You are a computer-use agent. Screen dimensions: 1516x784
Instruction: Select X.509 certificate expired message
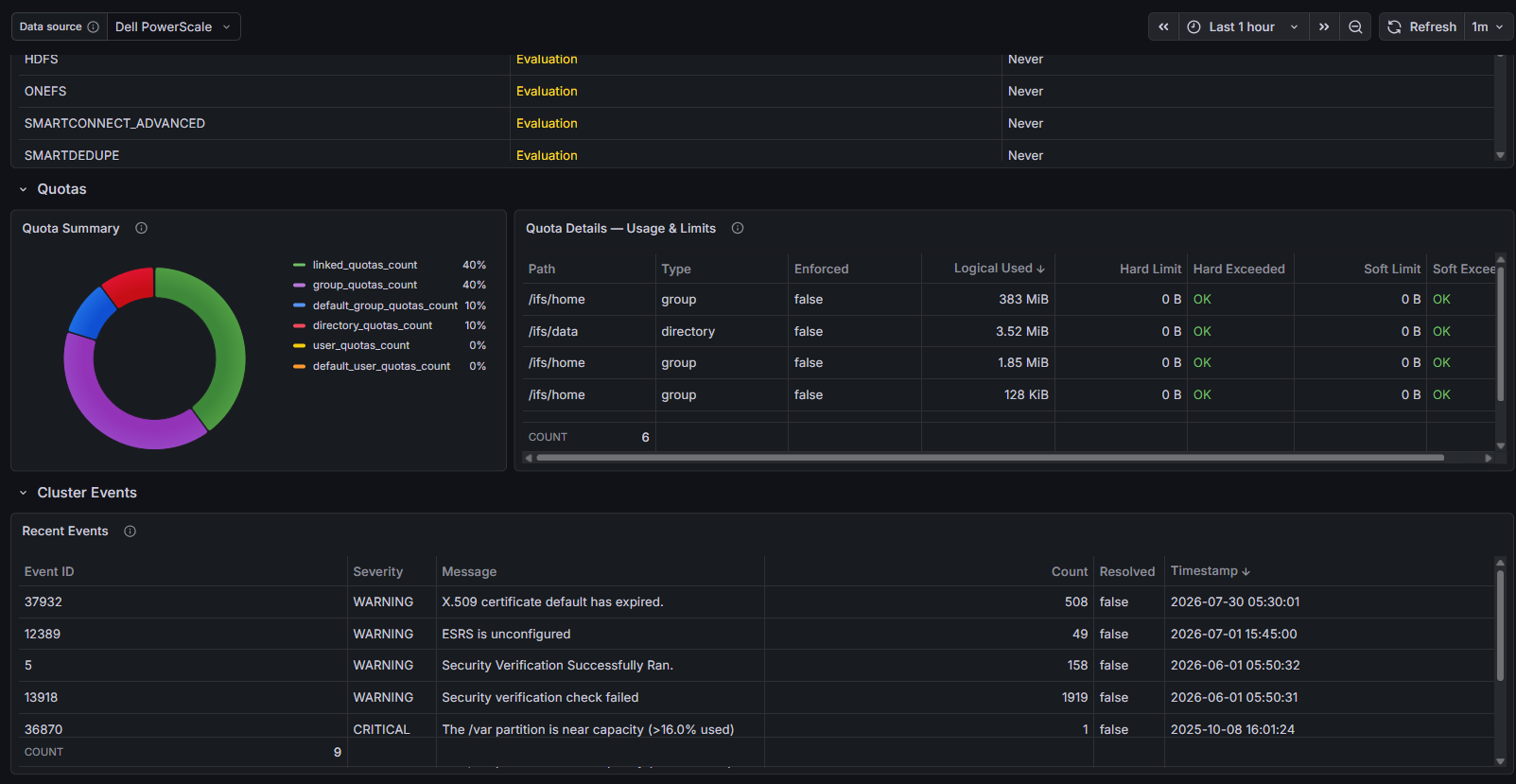point(600,601)
